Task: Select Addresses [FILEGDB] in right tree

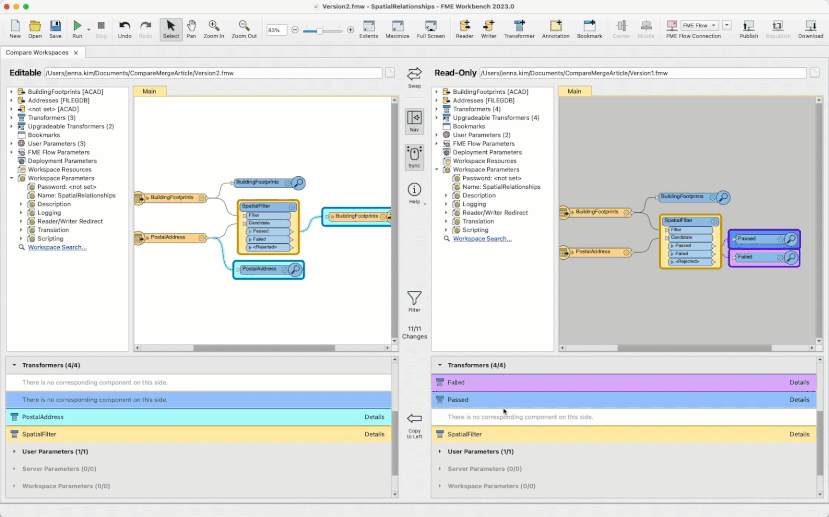Action: point(483,100)
